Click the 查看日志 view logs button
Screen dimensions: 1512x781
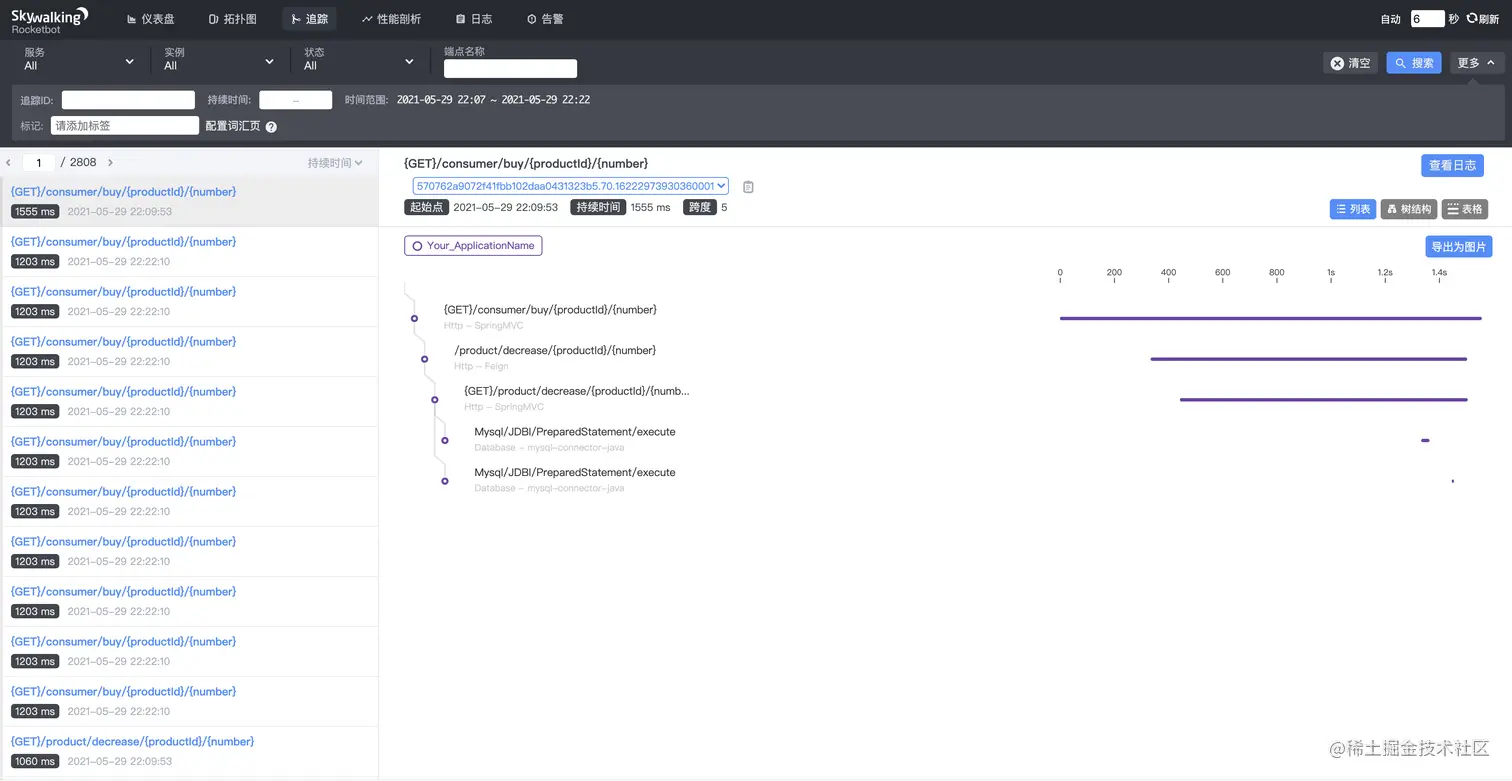[x=1452, y=165]
